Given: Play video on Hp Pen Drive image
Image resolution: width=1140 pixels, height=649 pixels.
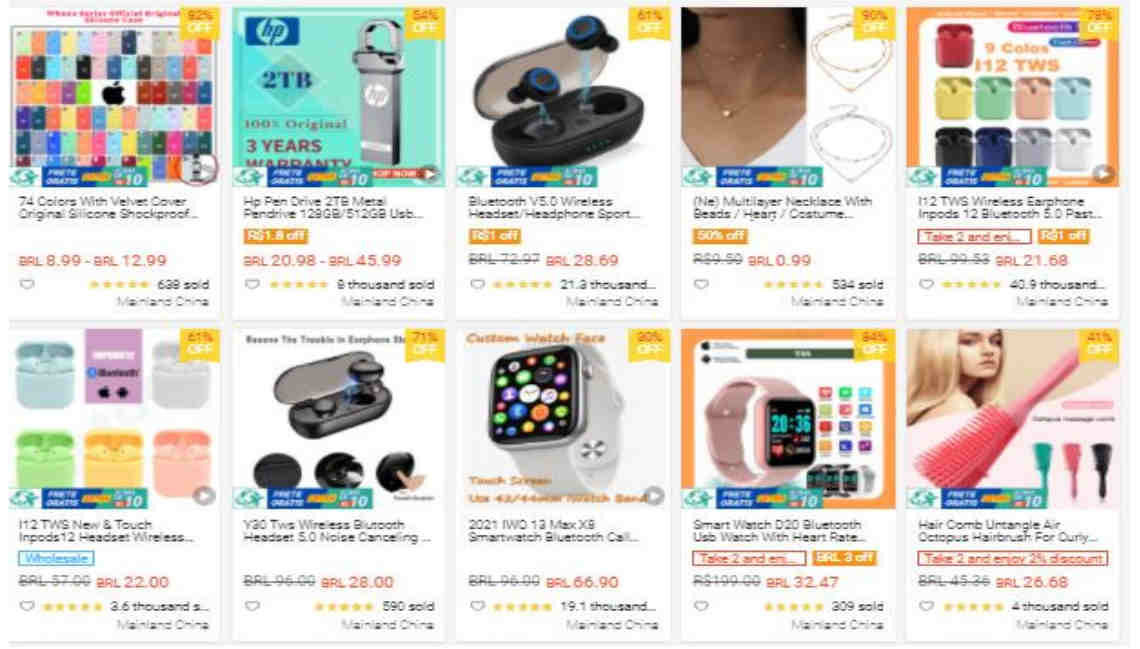Looking at the screenshot, I should tap(430, 174).
